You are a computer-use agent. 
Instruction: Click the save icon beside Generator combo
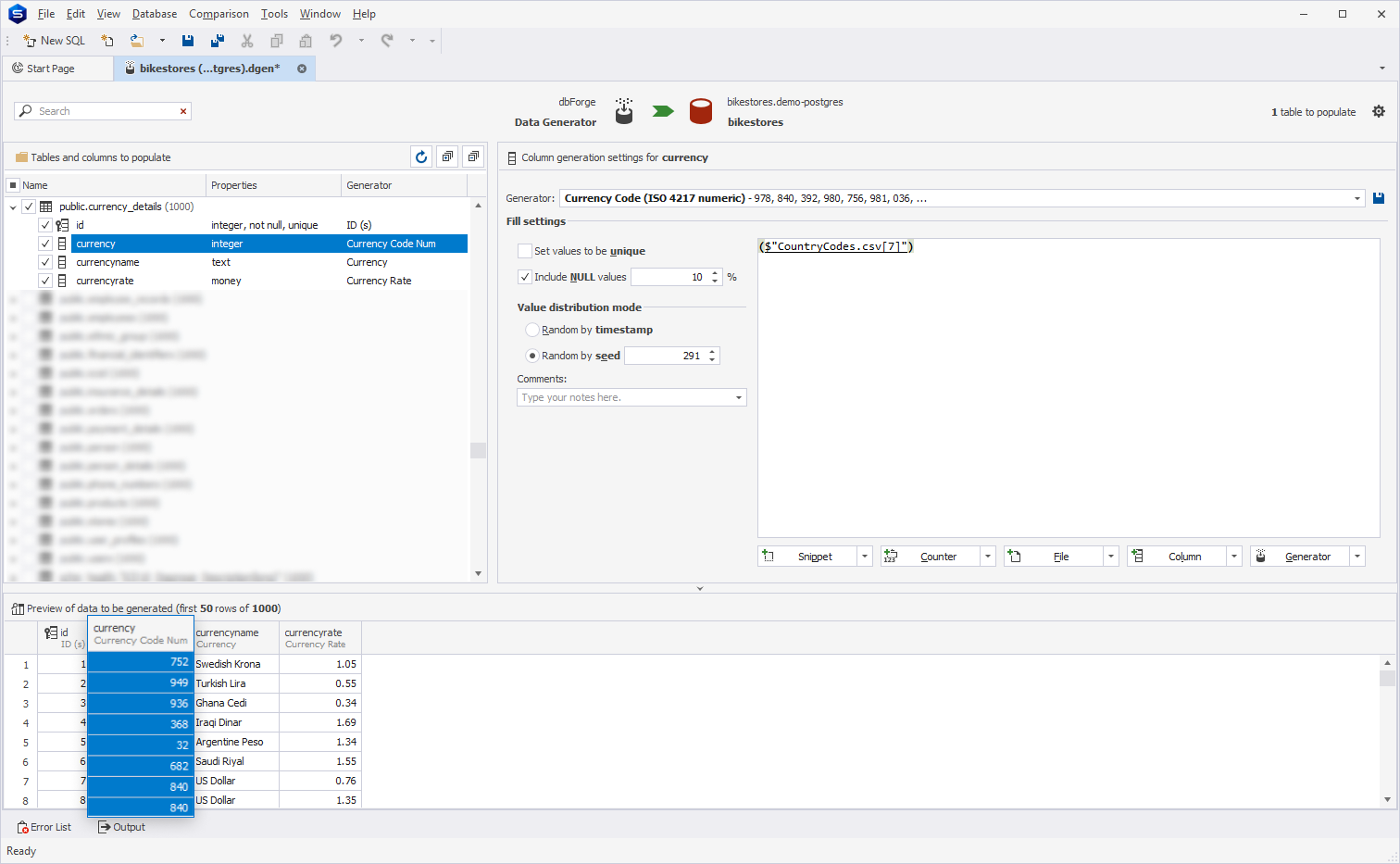click(1379, 198)
